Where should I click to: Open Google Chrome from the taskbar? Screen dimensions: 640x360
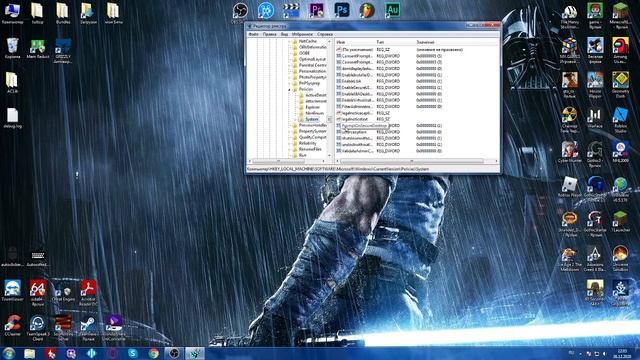pyautogui.click(x=153, y=353)
